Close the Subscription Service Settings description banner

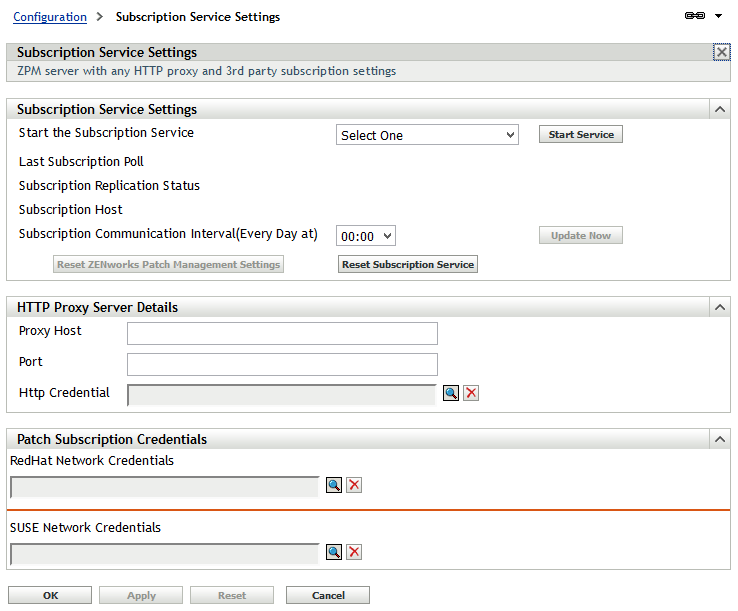722,52
